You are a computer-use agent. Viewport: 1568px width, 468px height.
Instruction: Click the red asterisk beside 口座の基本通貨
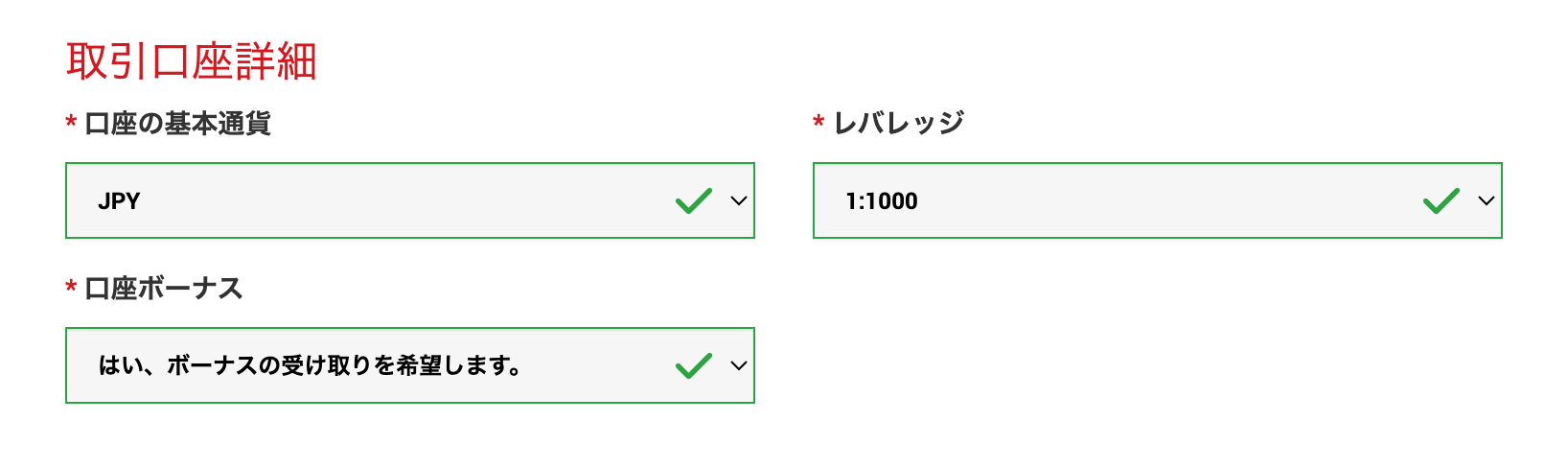click(71, 123)
